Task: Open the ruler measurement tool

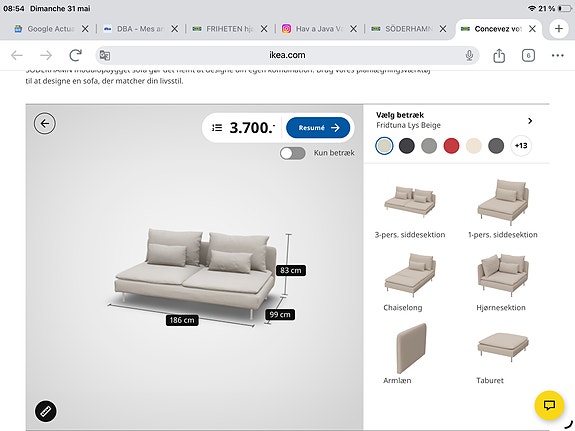Action: [45, 411]
